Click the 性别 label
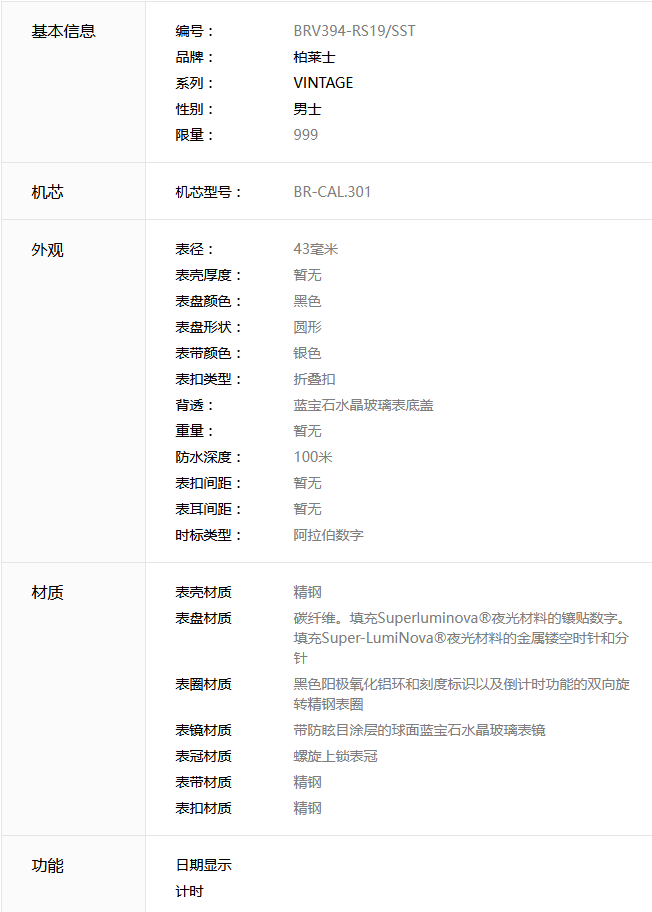This screenshot has width=652, height=912. [195, 109]
